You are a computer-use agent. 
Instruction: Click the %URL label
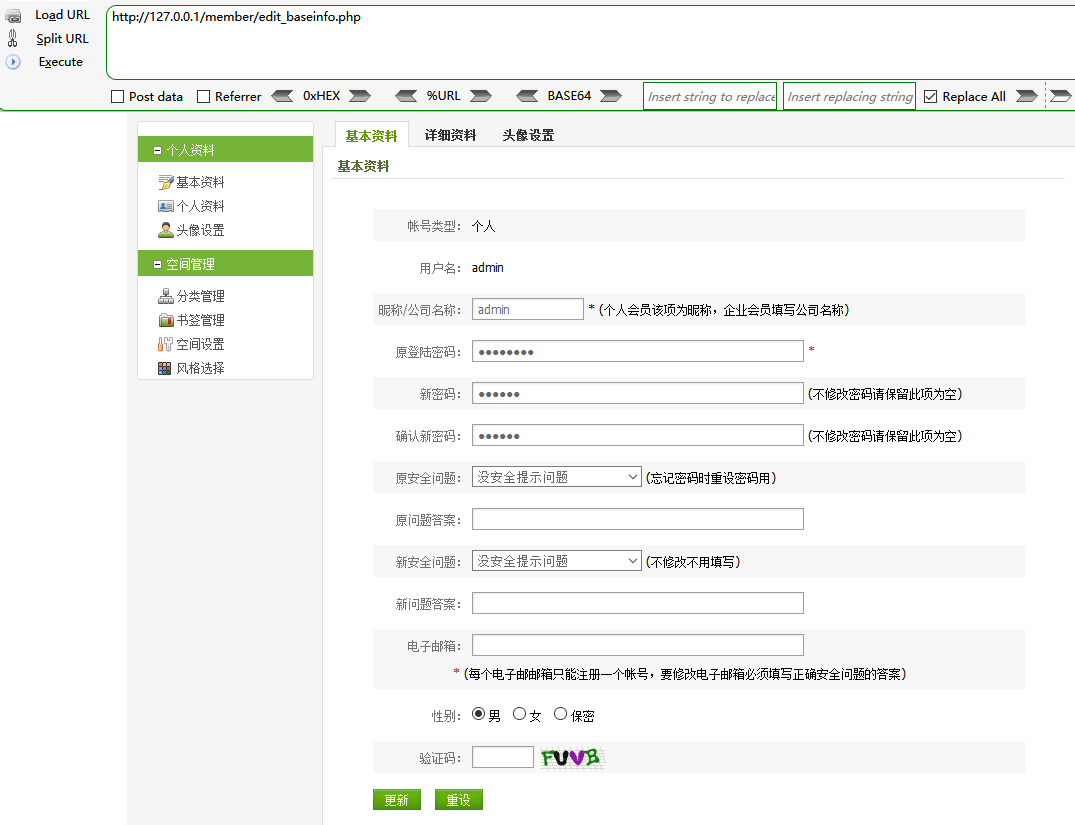tap(444, 96)
